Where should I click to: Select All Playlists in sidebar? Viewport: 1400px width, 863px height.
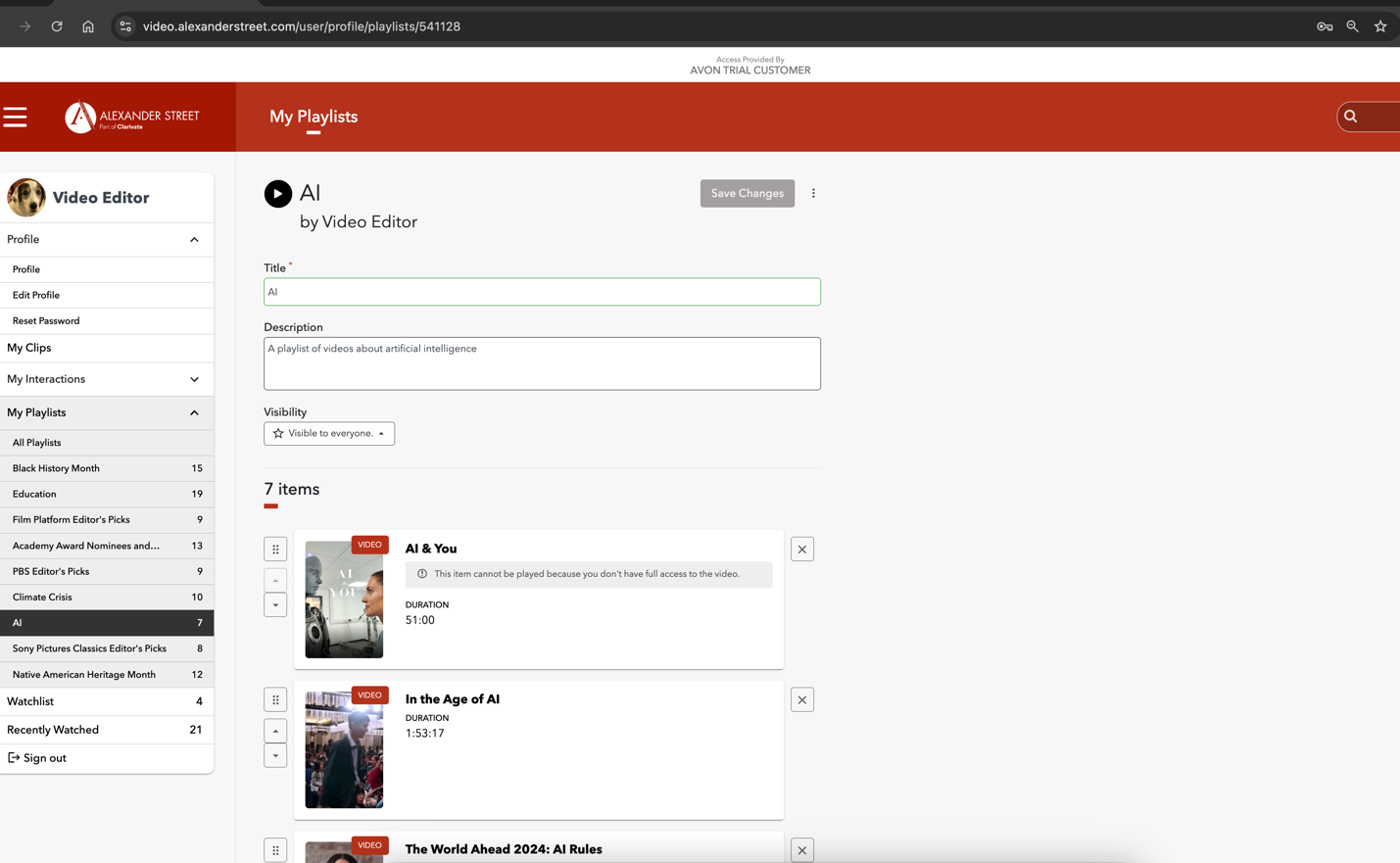tap(37, 443)
